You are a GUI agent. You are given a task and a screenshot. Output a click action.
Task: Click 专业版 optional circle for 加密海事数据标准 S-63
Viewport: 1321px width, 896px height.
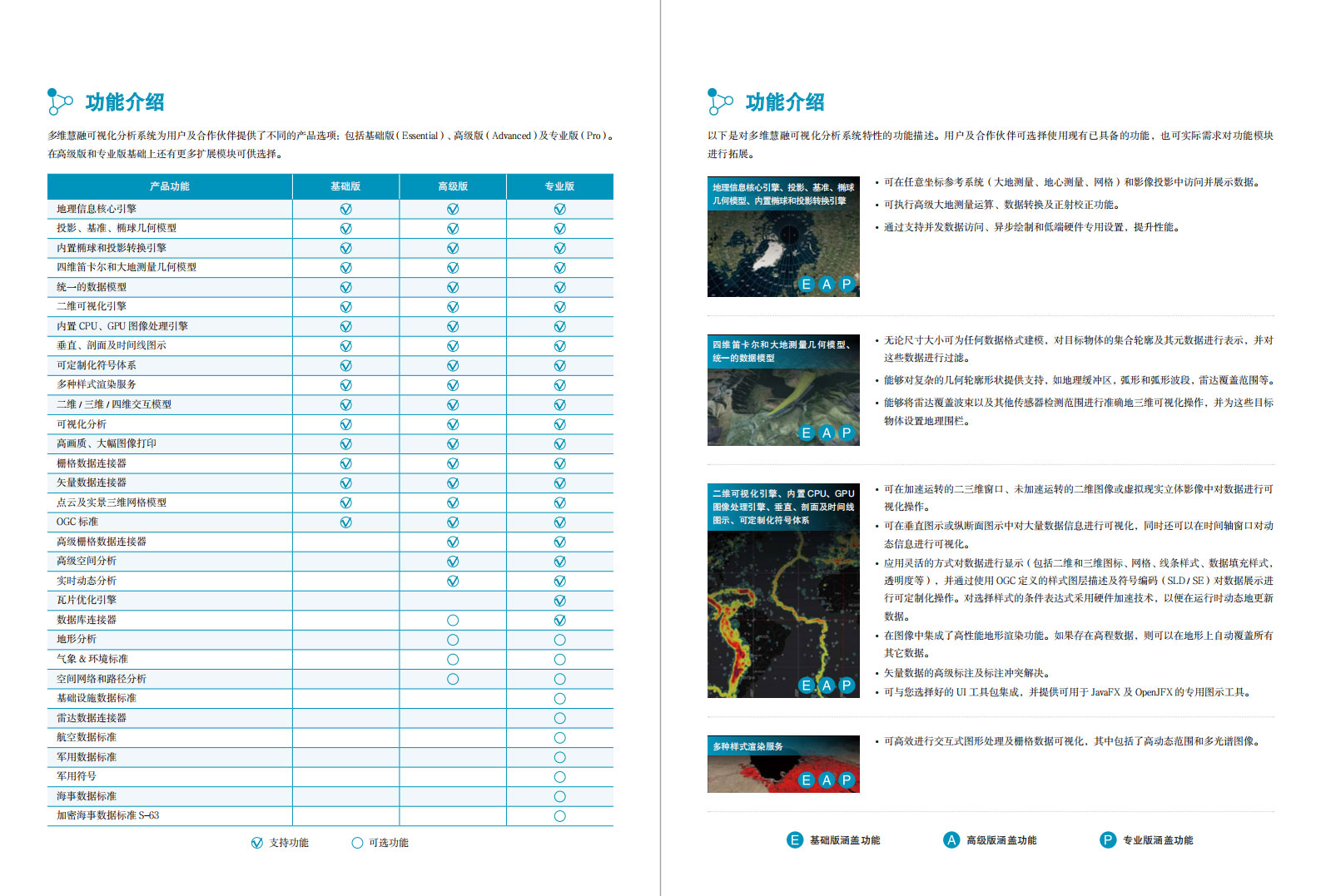click(x=559, y=816)
